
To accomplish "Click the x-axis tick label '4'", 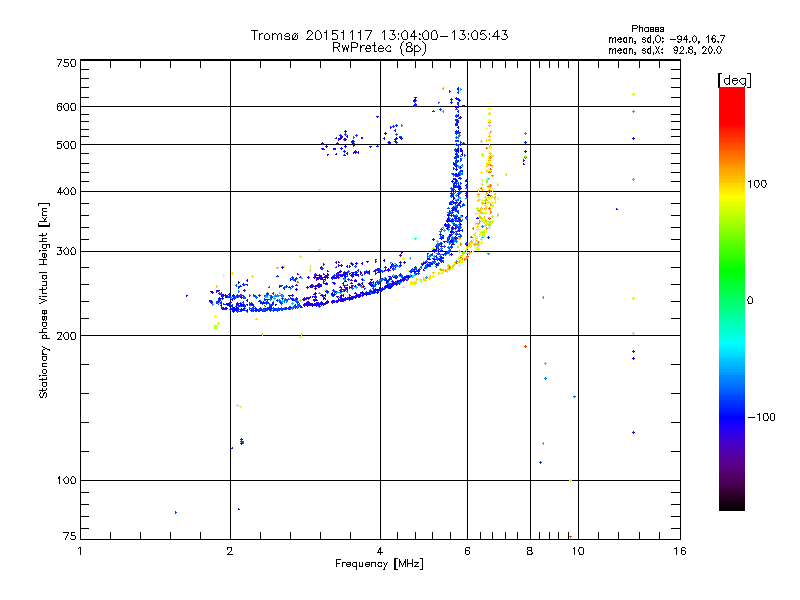I will (380, 551).
